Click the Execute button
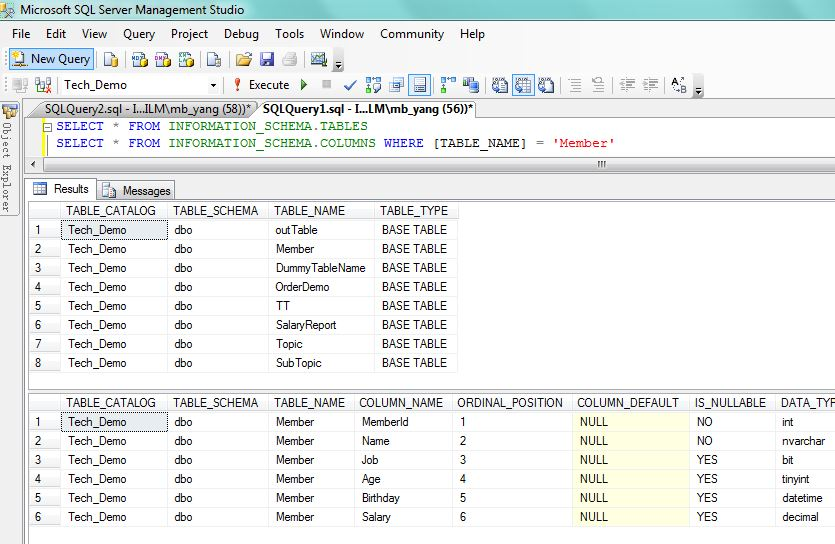835x544 pixels. pos(261,85)
